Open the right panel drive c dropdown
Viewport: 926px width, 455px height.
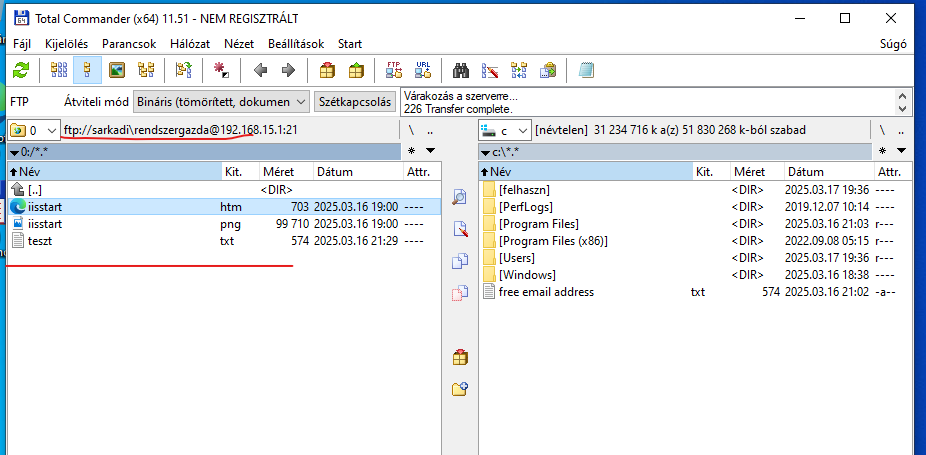[504, 130]
